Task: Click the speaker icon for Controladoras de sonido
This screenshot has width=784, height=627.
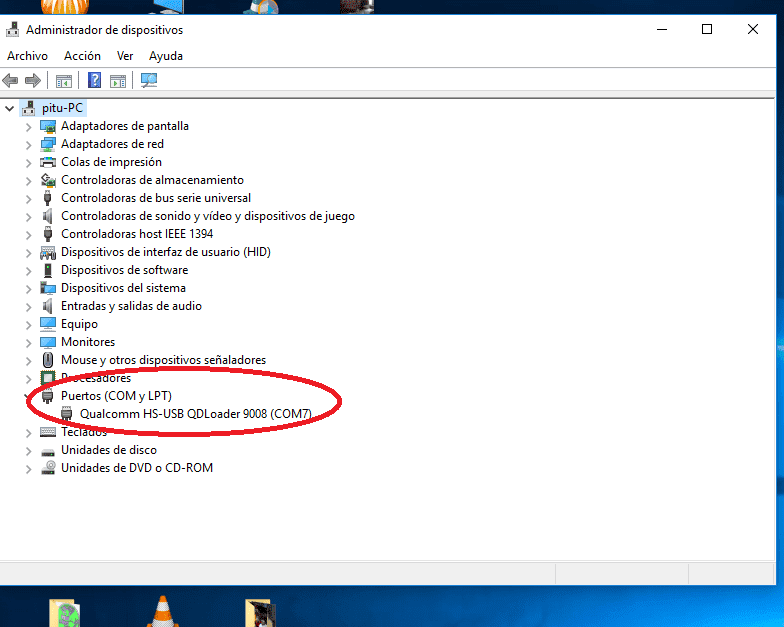Action: pos(48,216)
